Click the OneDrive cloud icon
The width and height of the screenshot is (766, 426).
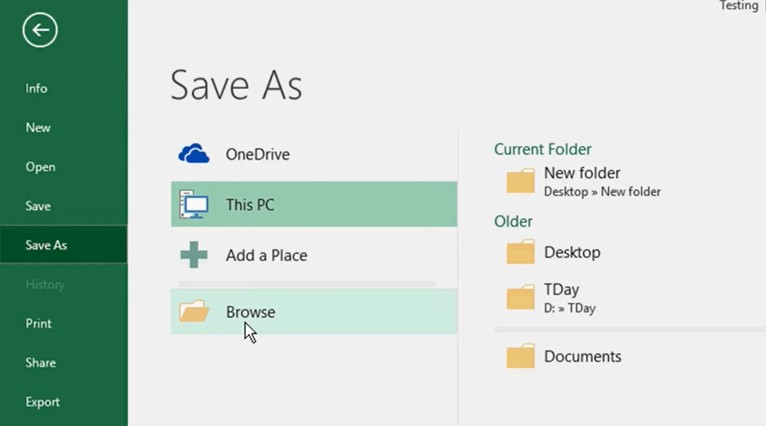point(194,153)
